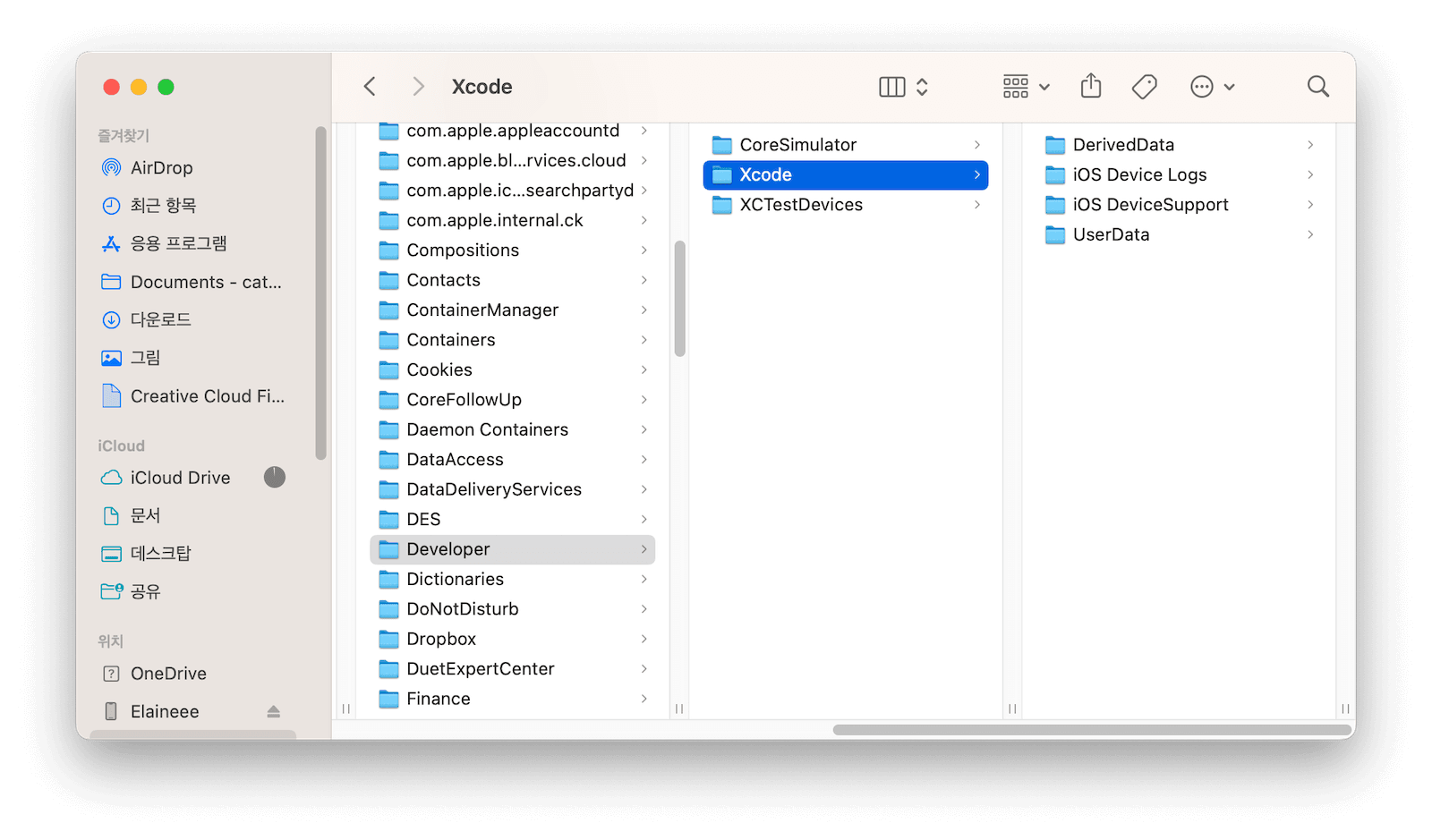Go back with the back arrow

[x=370, y=87]
